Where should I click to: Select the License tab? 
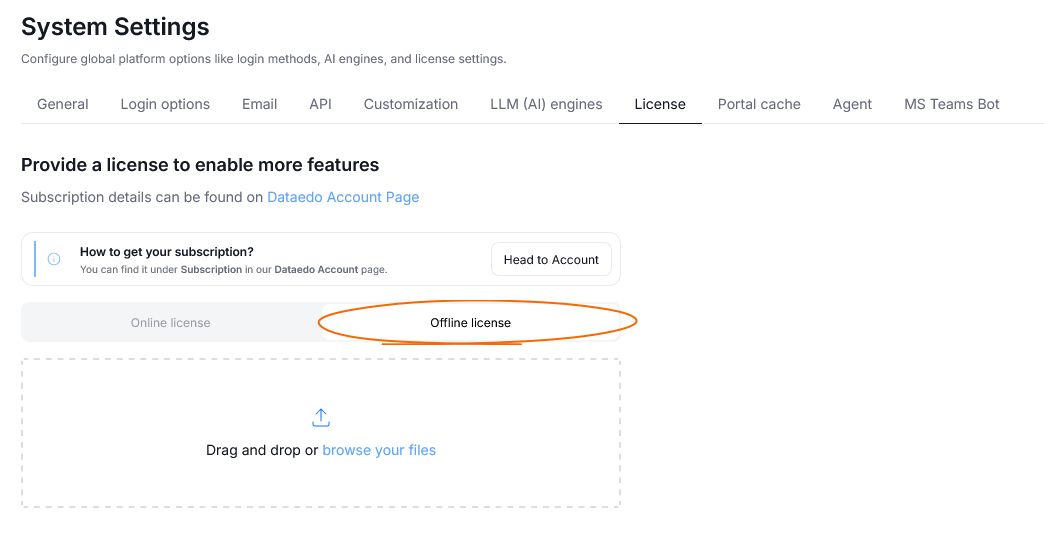pyautogui.click(x=660, y=105)
